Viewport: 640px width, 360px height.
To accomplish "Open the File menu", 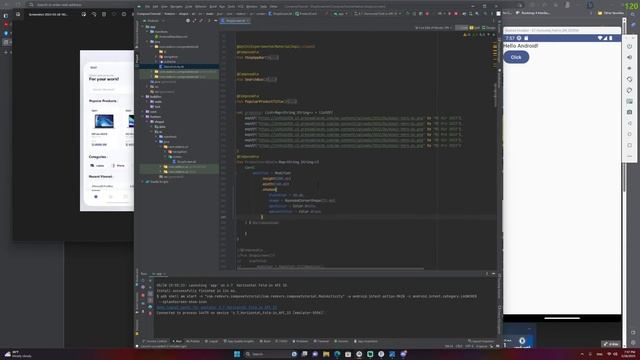I will click(x=147, y=7).
